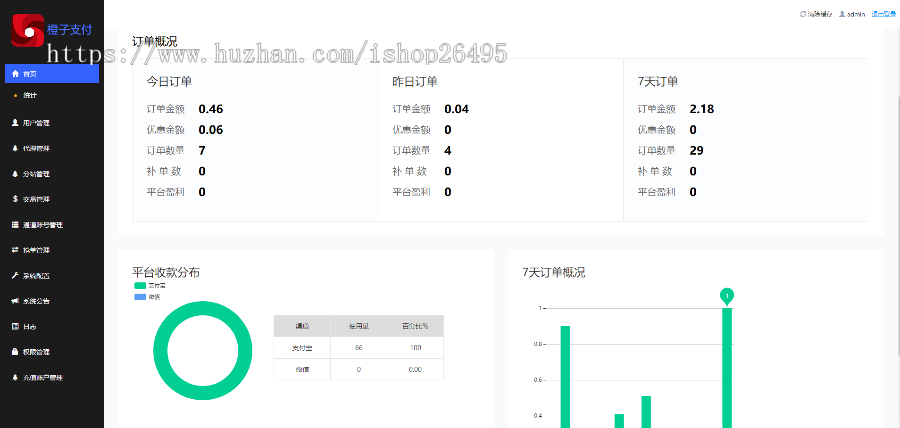Click the table grid icon for 通道账号管理
This screenshot has width=900, height=428.
15,225
